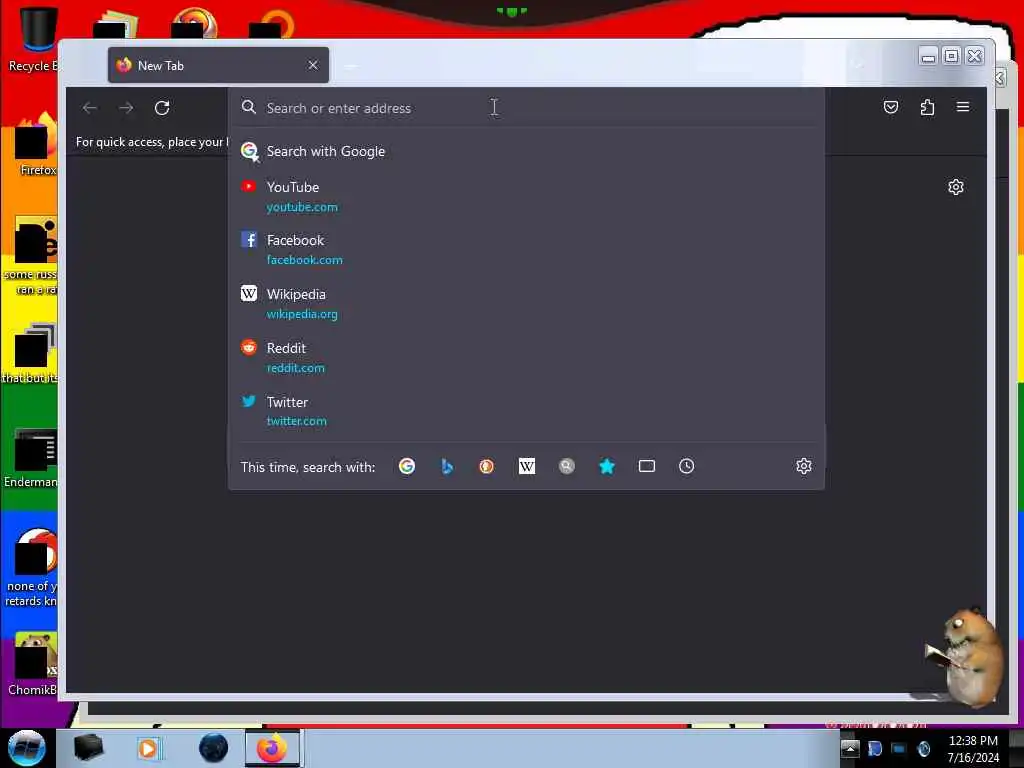Select the ChomikBox desktop icon

click(31, 664)
